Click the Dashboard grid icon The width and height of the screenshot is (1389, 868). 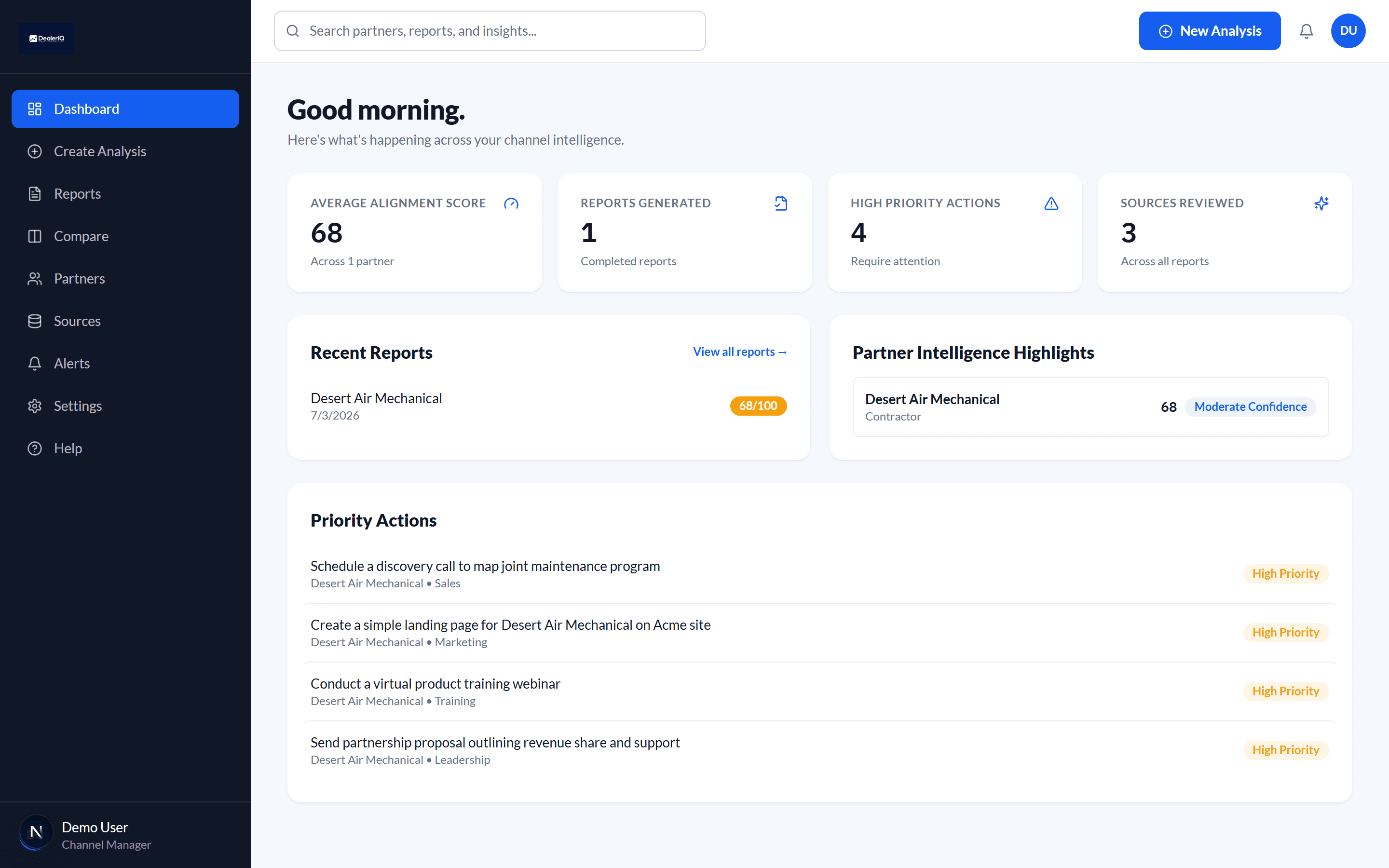pos(35,109)
